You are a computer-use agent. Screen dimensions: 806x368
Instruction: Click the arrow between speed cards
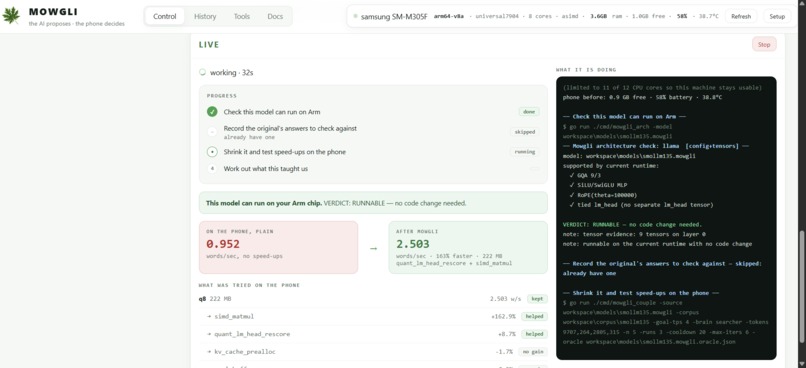click(373, 248)
